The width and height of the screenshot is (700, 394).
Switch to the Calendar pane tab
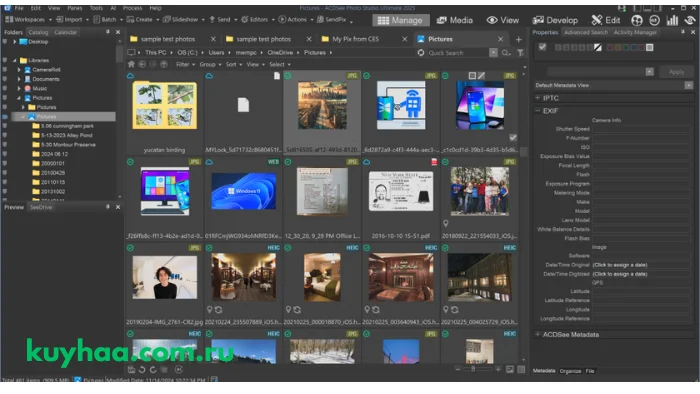(x=65, y=32)
